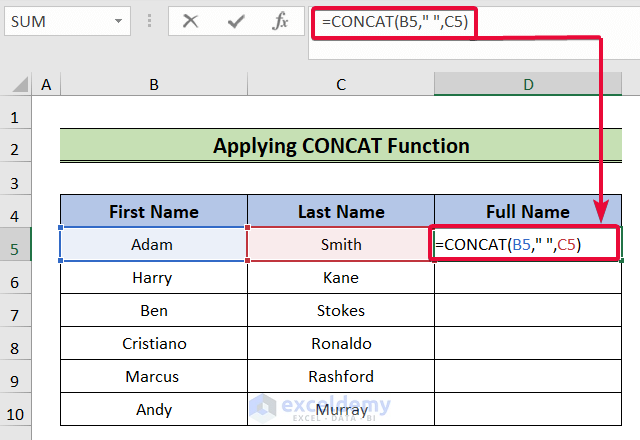
Task: Click the cell containing Rashford
Action: click(x=341, y=377)
